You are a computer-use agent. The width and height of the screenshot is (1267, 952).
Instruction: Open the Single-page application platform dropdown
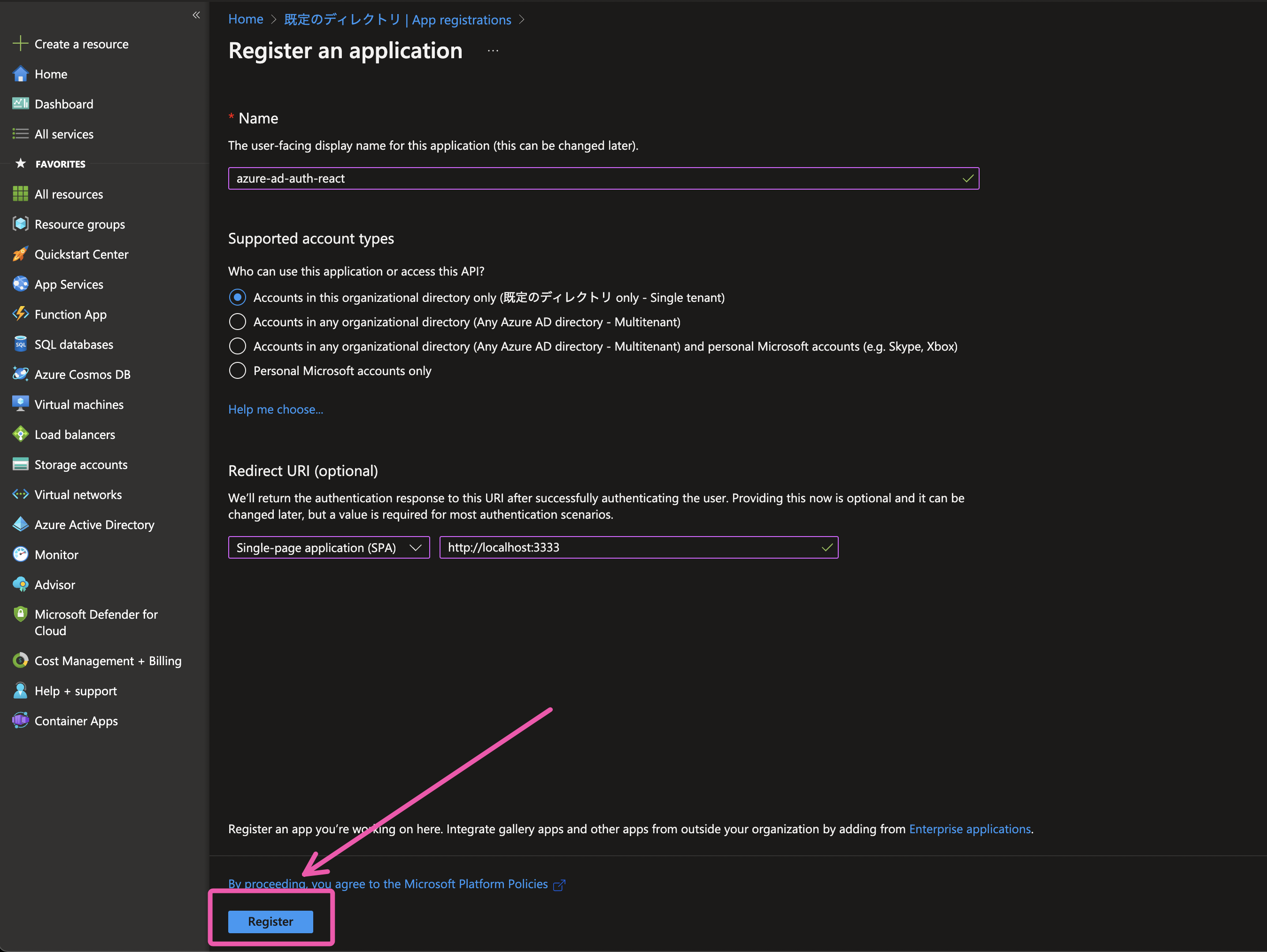328,547
